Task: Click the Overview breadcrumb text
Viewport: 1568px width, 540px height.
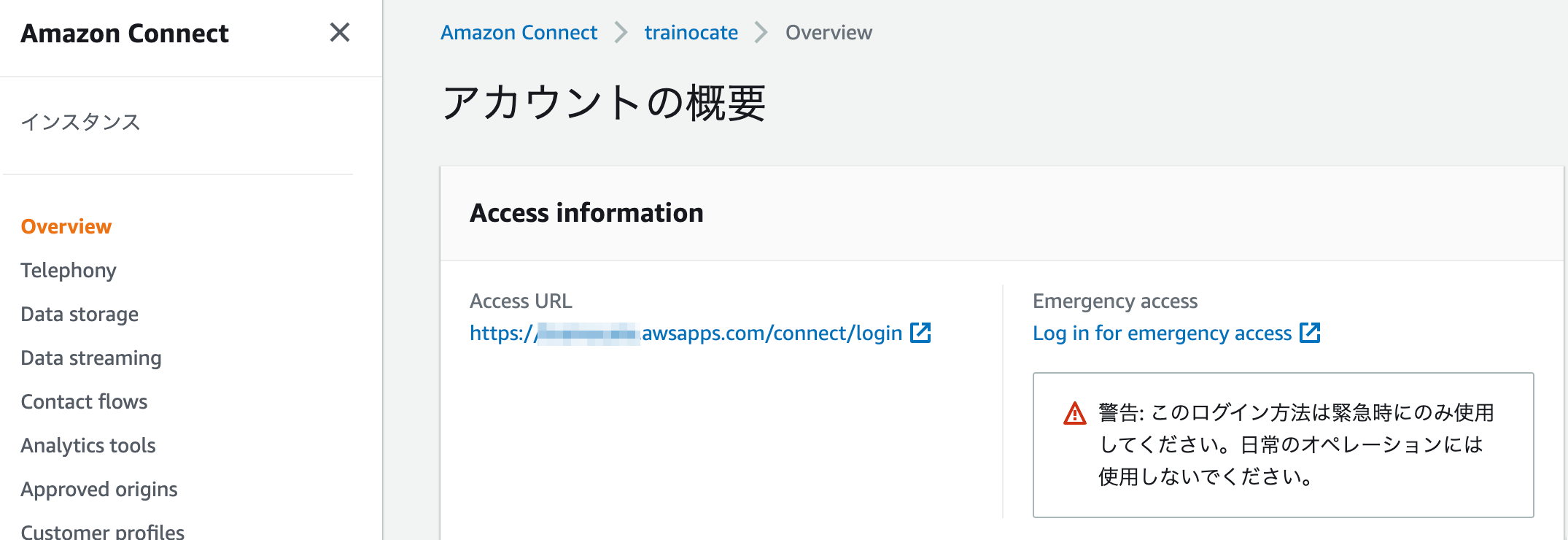Action: pos(828,32)
